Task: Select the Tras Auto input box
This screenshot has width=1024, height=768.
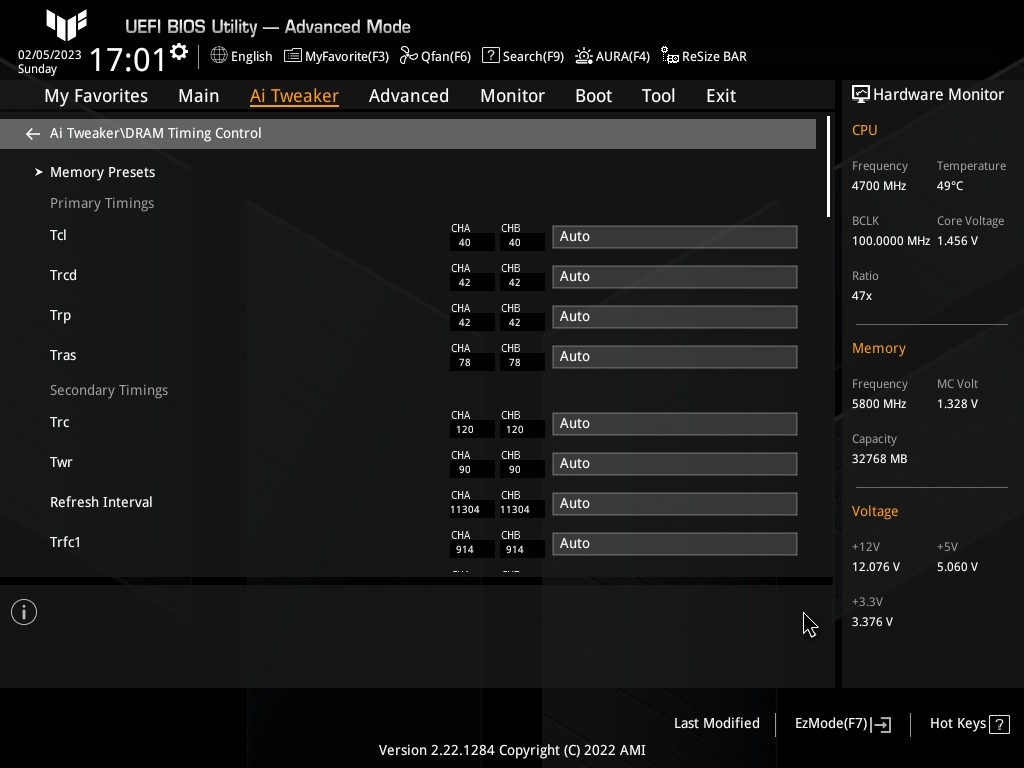Action: [x=674, y=357]
